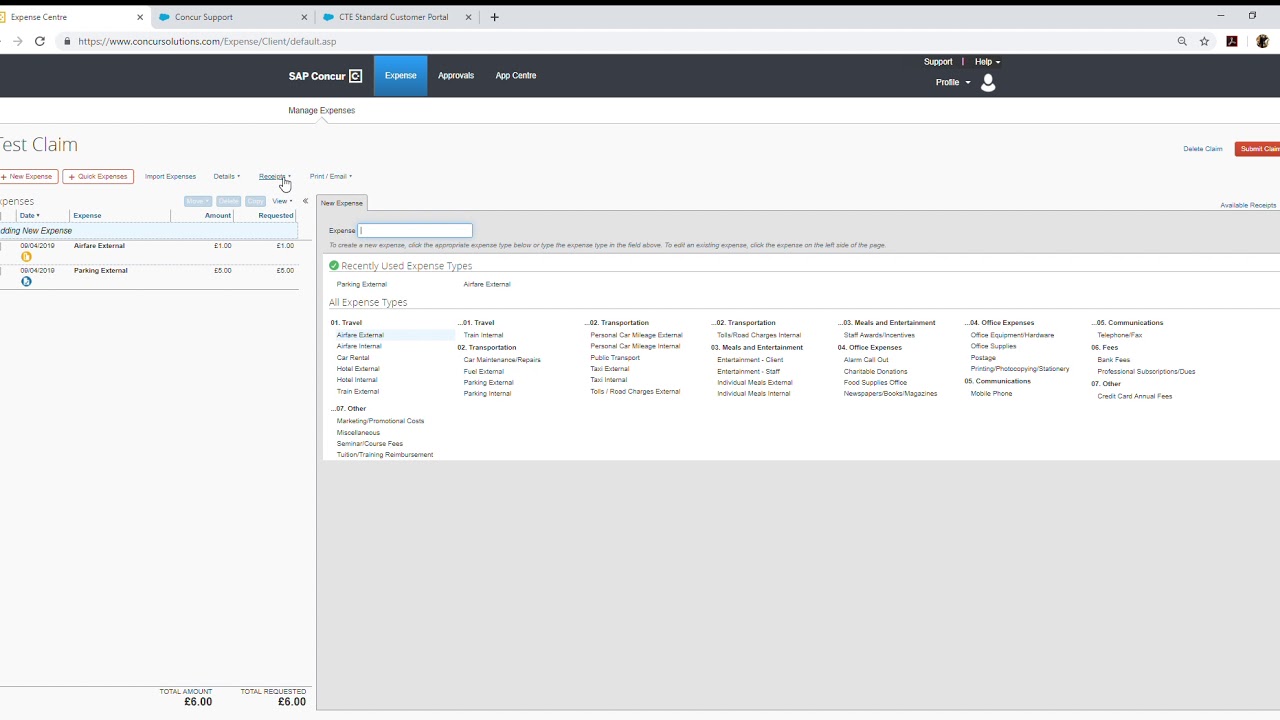1280x720 pixels.
Task: Select Office Supplies expense type
Action: [994, 346]
